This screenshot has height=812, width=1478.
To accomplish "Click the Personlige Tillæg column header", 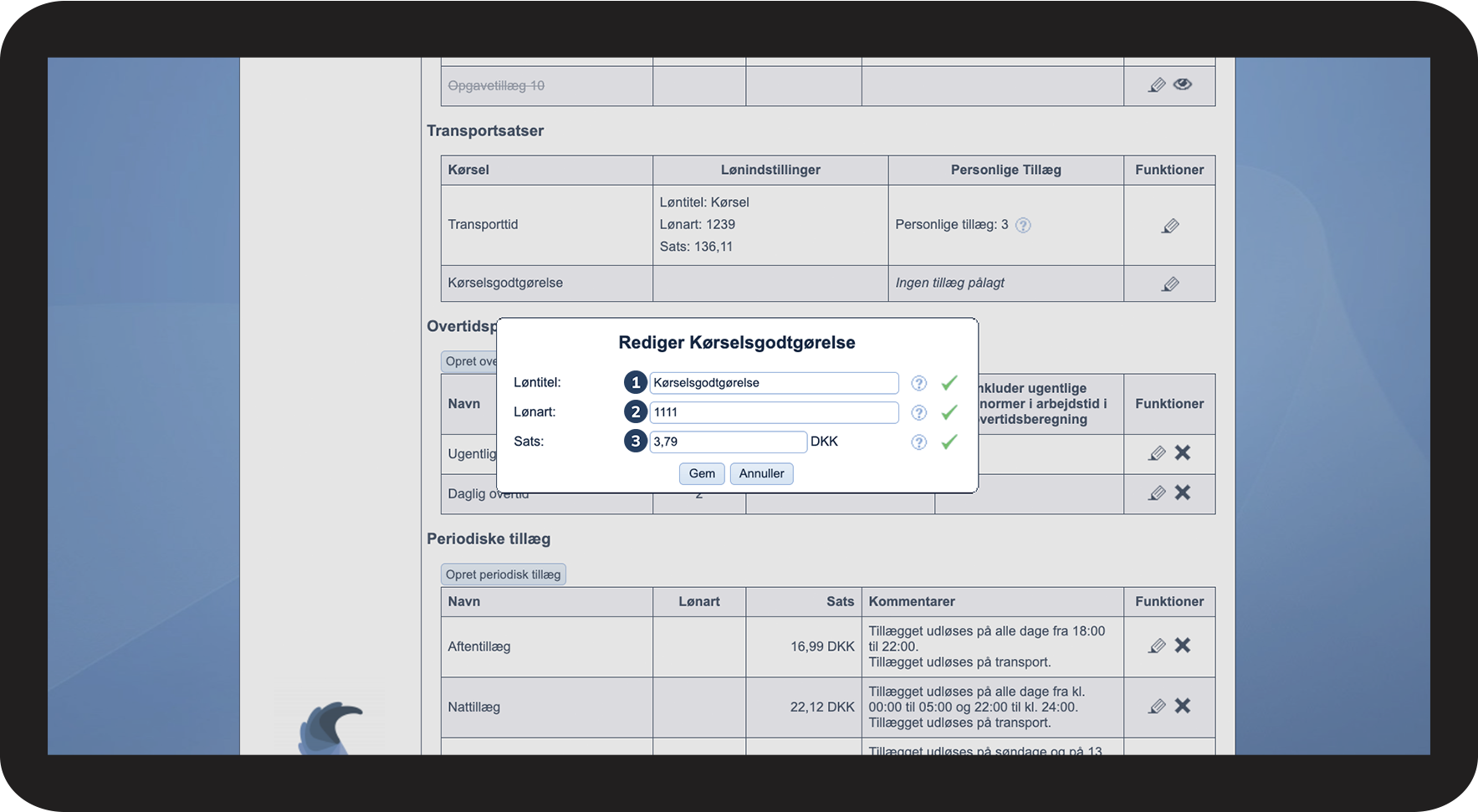I will [1006, 170].
